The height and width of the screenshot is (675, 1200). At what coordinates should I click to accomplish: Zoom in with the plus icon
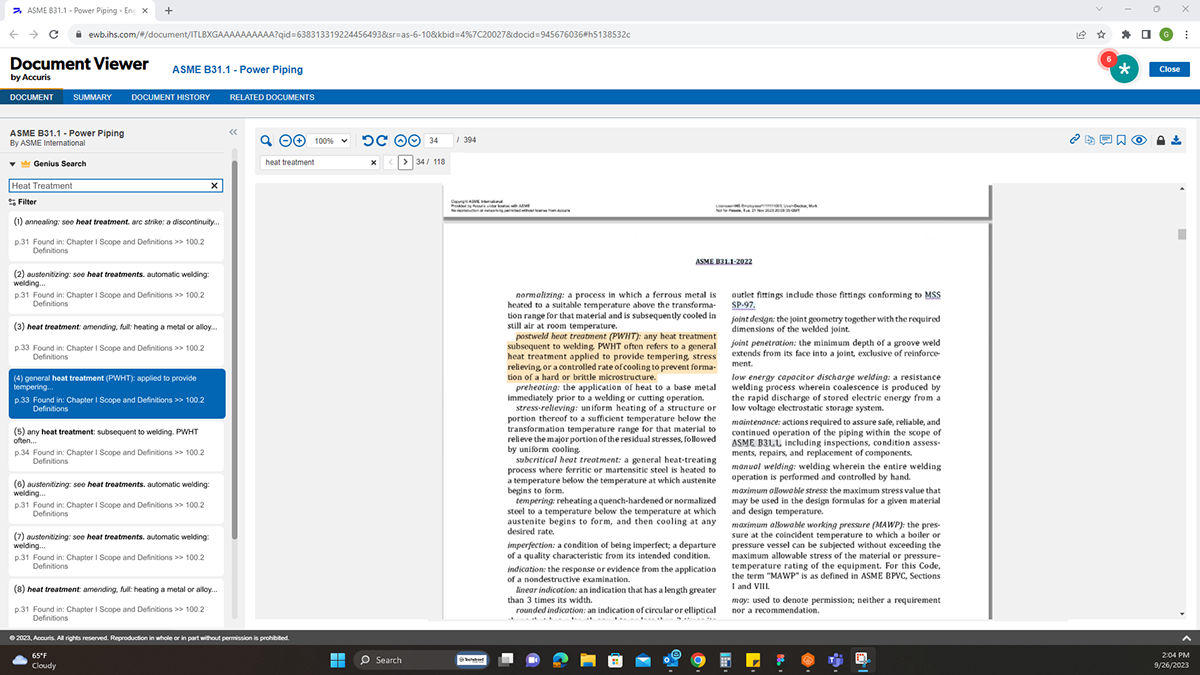[298, 141]
